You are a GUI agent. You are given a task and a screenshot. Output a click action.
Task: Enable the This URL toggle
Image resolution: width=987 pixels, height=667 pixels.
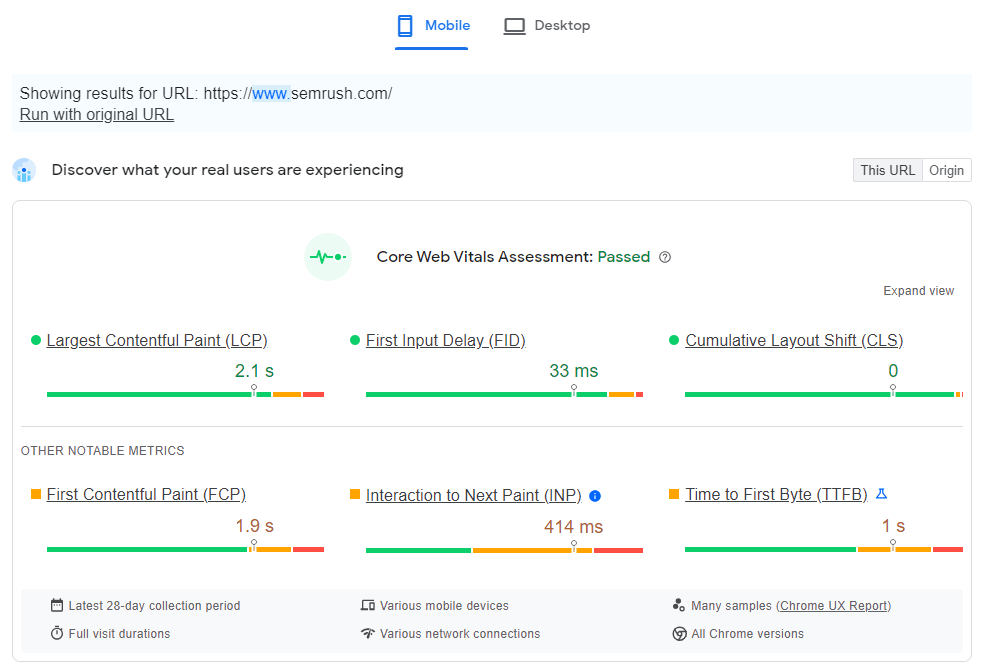pos(887,170)
